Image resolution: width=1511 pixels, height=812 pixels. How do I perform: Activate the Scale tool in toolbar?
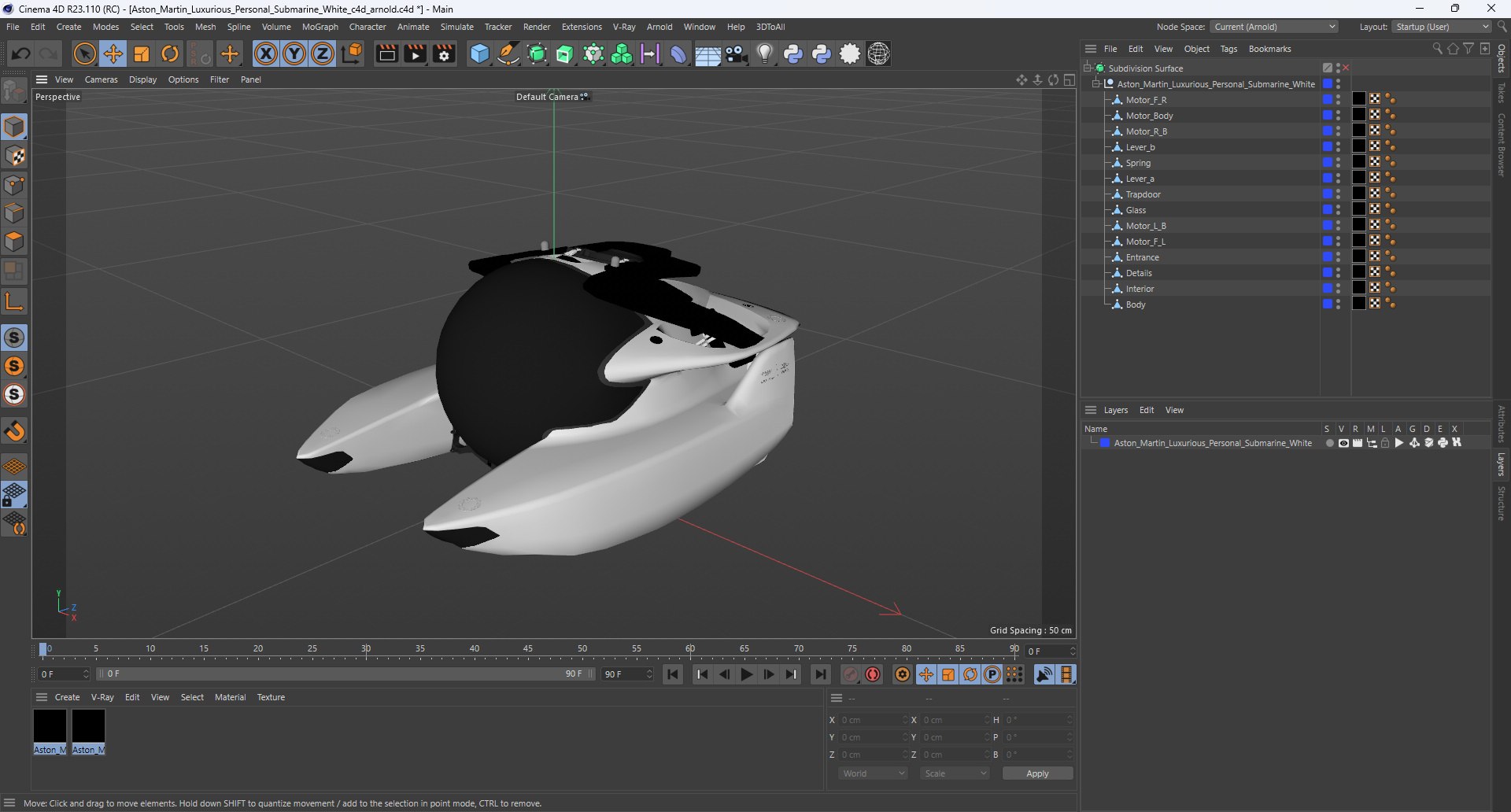[142, 54]
